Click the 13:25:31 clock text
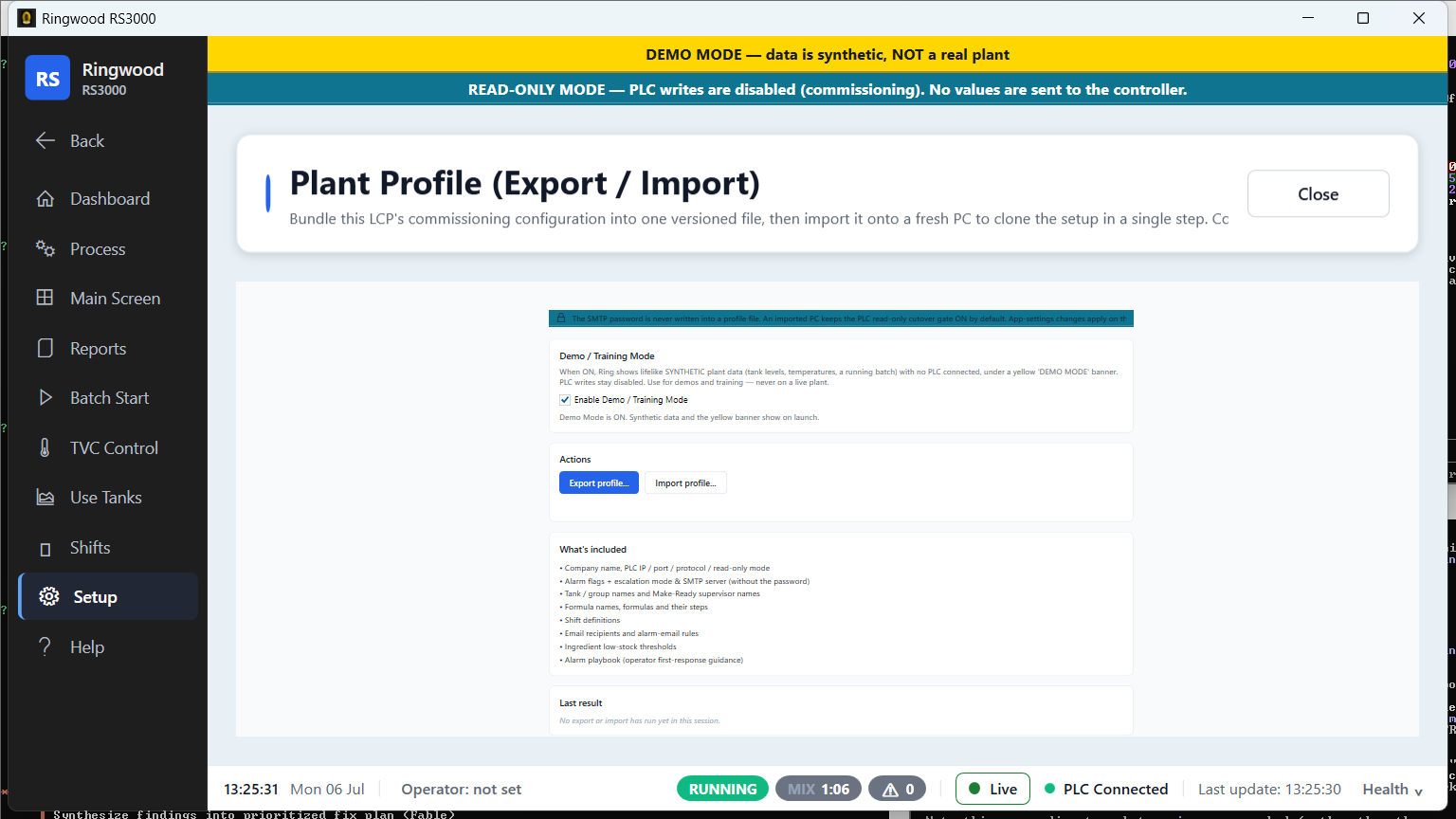This screenshot has height=819, width=1456. pos(251,789)
